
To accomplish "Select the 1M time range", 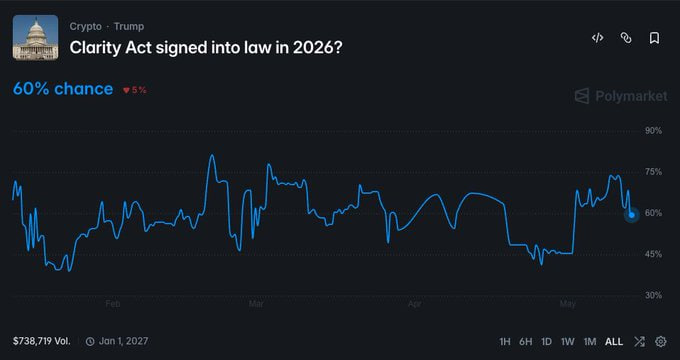I will coord(590,341).
